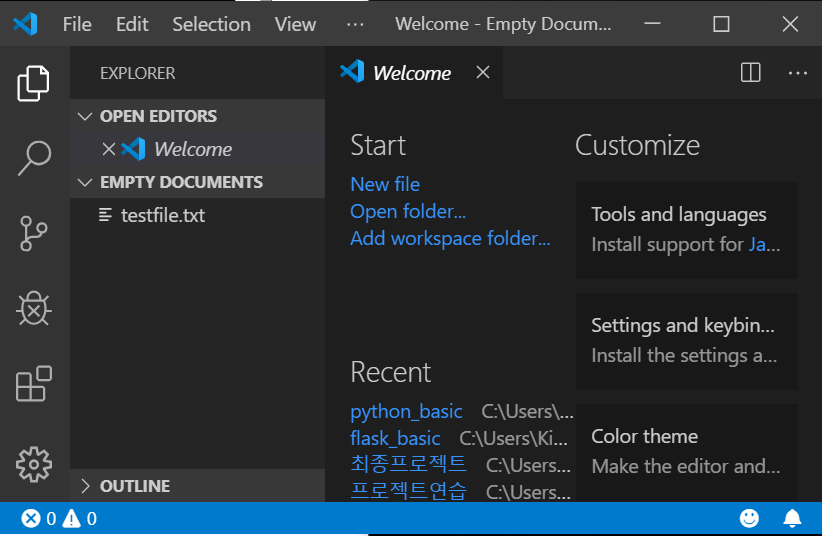Click Add workspace folder... link
The image size is (822, 536).
tap(450, 238)
